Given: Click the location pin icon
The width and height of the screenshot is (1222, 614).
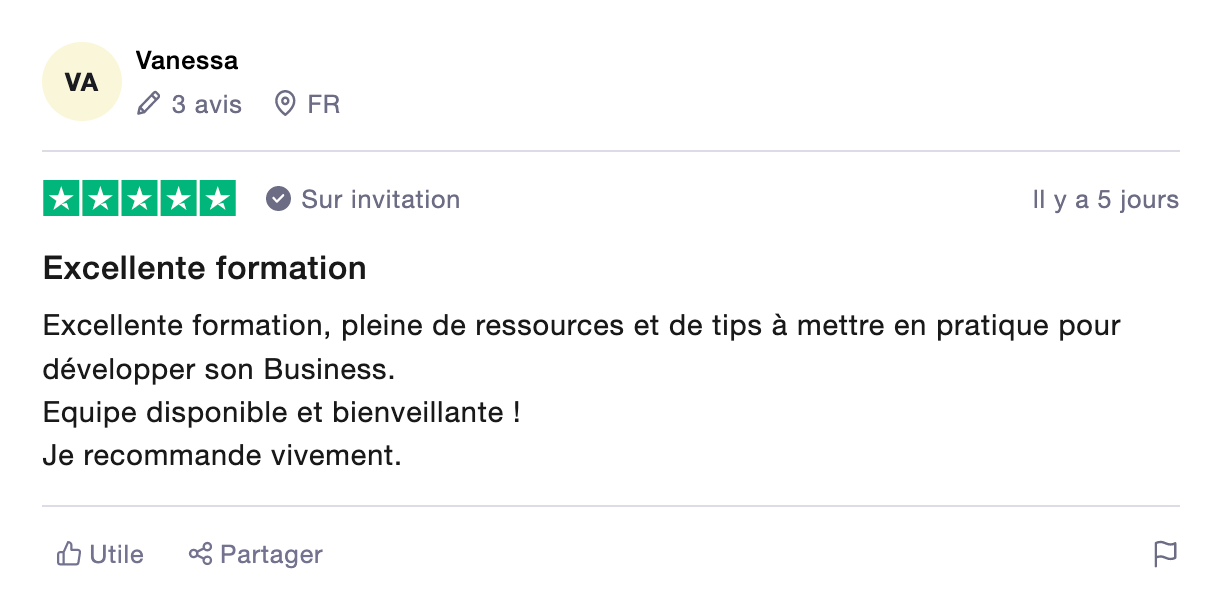Looking at the screenshot, I should tap(285, 104).
